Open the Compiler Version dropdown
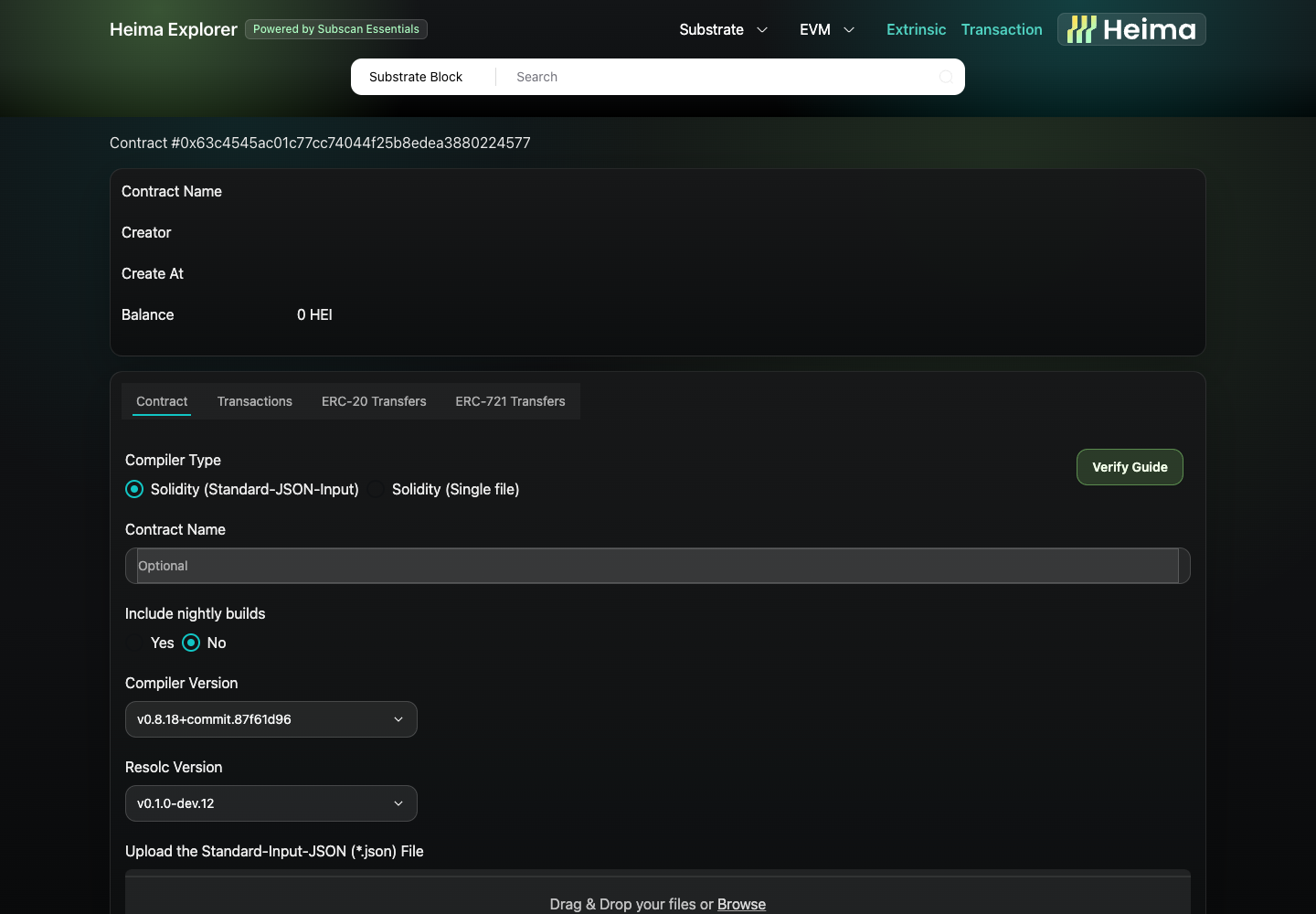Screen dimensions: 1316x914 [271, 719]
